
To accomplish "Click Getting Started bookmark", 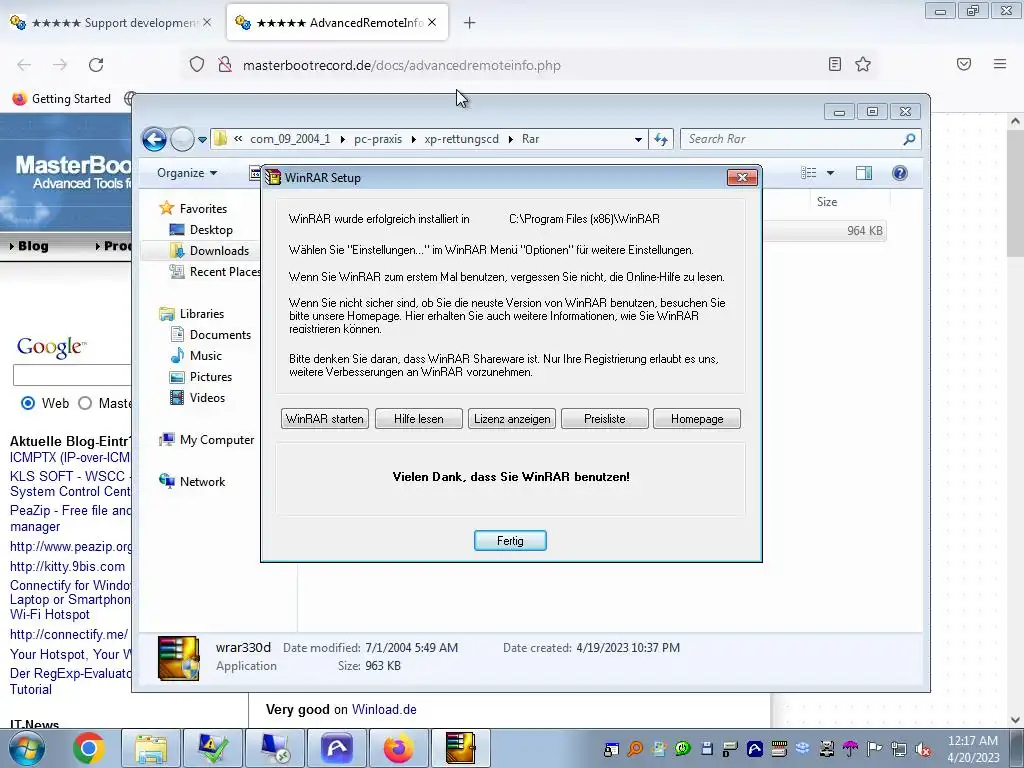I will (61, 99).
